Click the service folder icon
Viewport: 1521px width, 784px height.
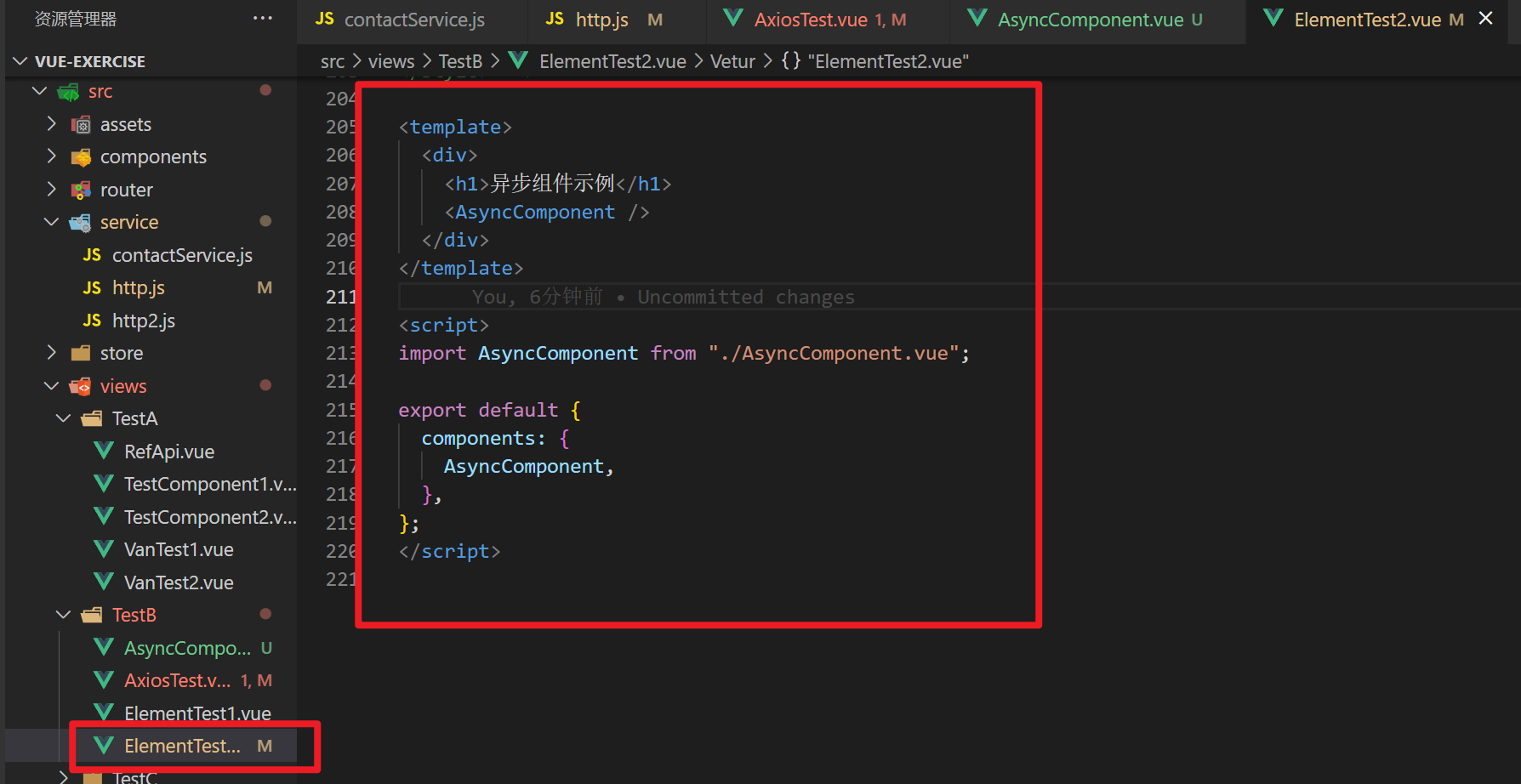pyautogui.click(x=81, y=223)
